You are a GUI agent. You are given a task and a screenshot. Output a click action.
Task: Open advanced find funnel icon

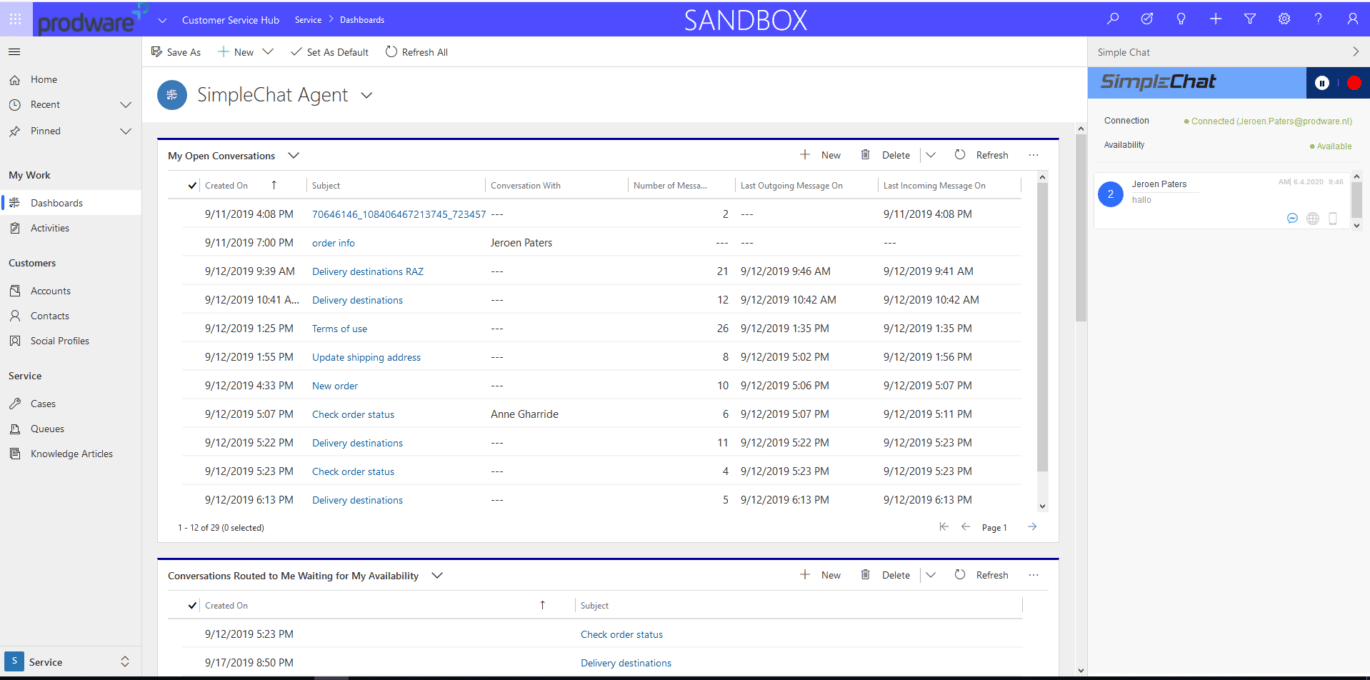click(x=1250, y=18)
